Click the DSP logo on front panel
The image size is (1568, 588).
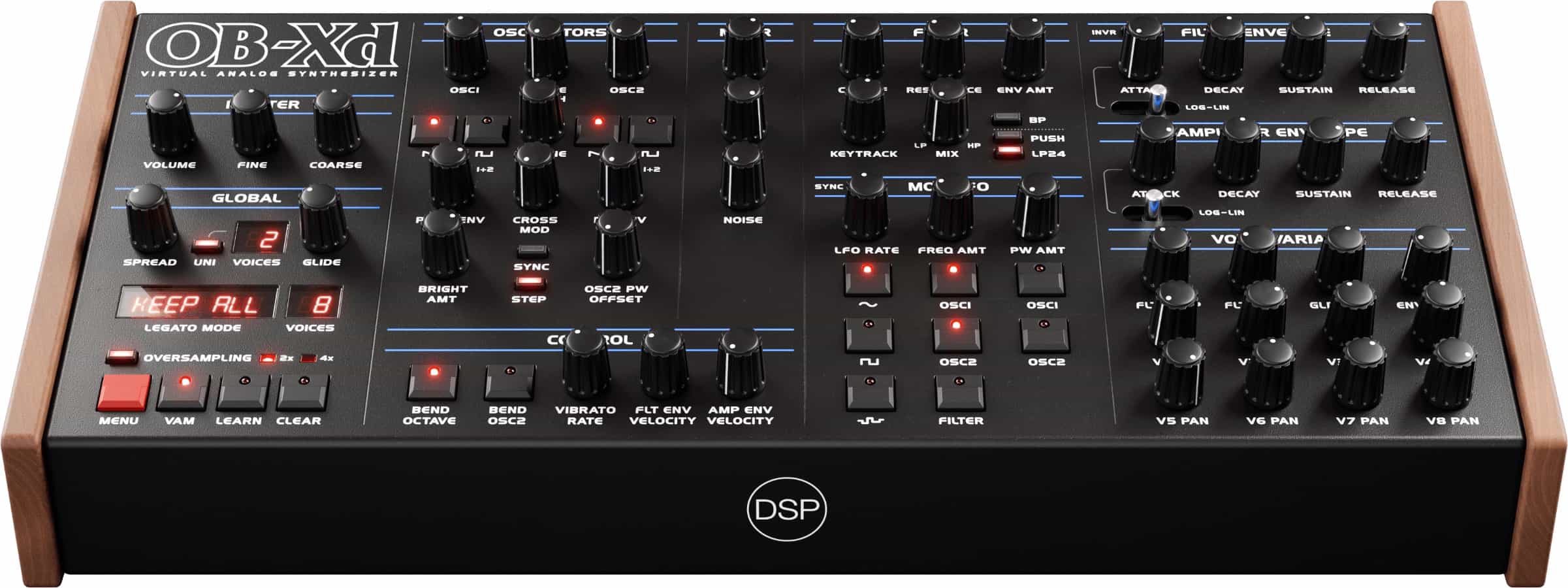[x=786, y=510]
